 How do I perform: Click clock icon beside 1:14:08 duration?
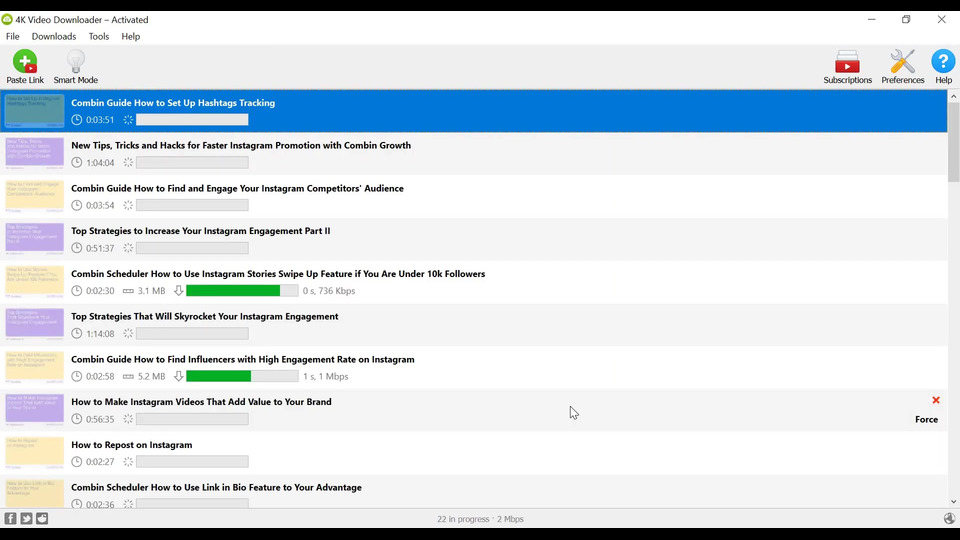point(77,333)
